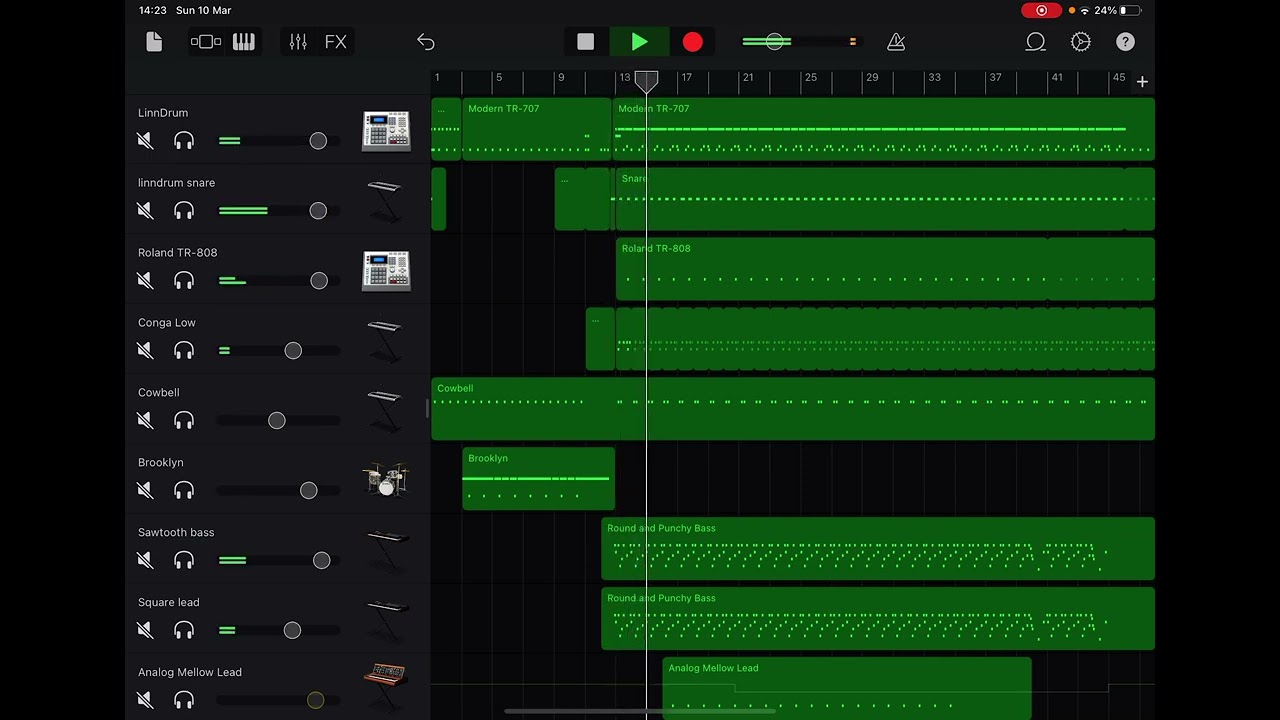Select the Cowbell region
This screenshot has height=720, width=1280.
pos(793,409)
